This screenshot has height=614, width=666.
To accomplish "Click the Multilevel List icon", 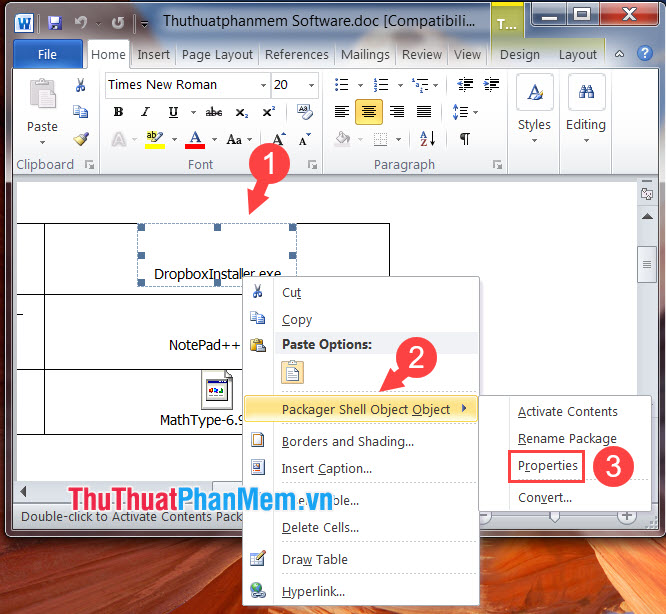I will pos(420,85).
